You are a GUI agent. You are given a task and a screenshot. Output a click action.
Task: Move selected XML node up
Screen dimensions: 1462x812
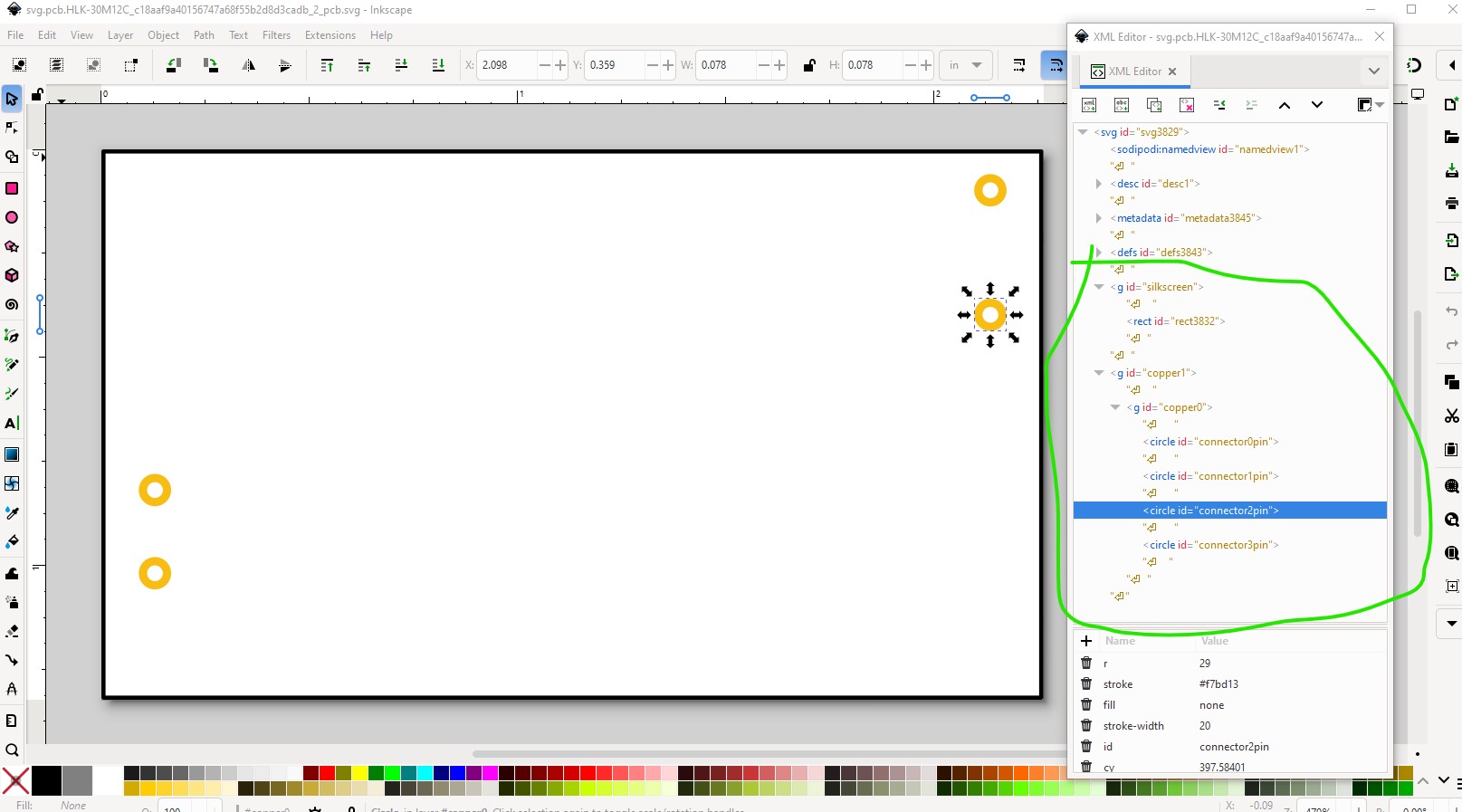(1284, 105)
